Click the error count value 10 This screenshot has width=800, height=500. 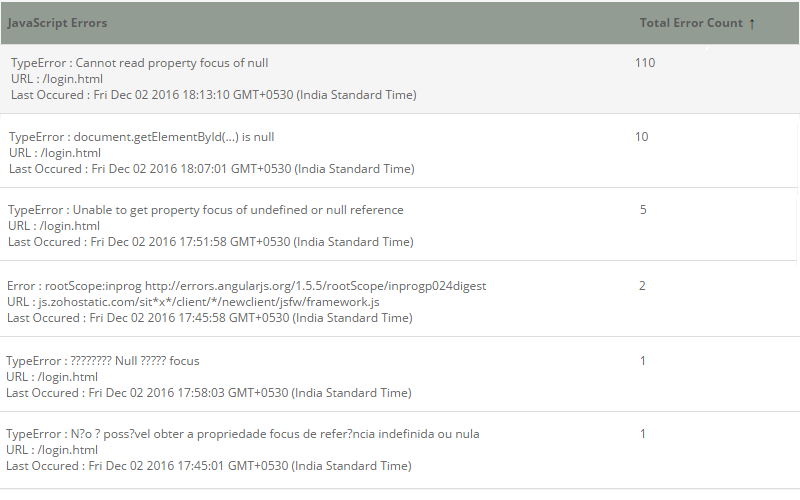(x=642, y=137)
